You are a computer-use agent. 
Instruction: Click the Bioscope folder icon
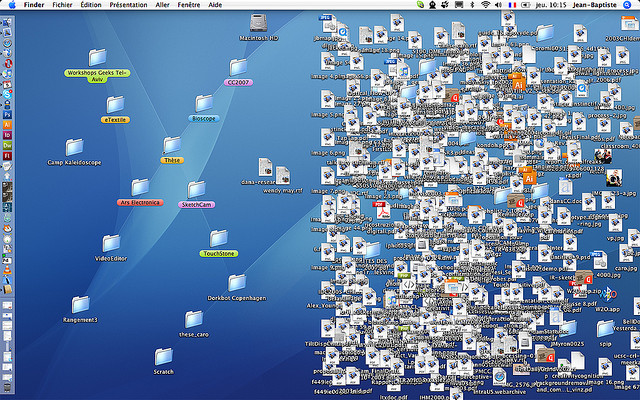click(203, 103)
